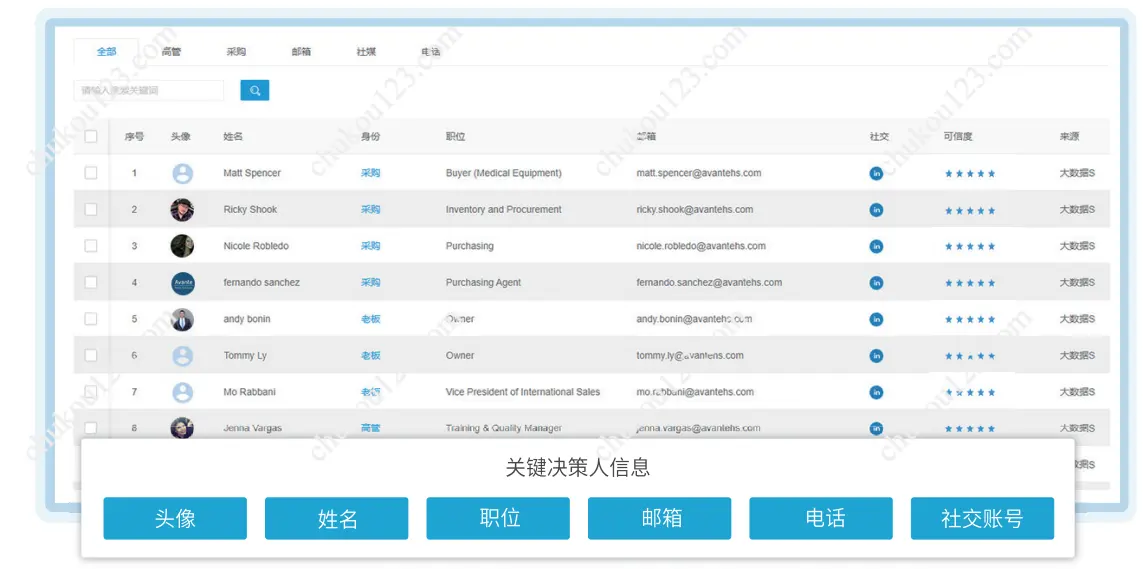Click Tommy Ly's default avatar icon
This screenshot has height=569, width=1143.
click(182, 356)
